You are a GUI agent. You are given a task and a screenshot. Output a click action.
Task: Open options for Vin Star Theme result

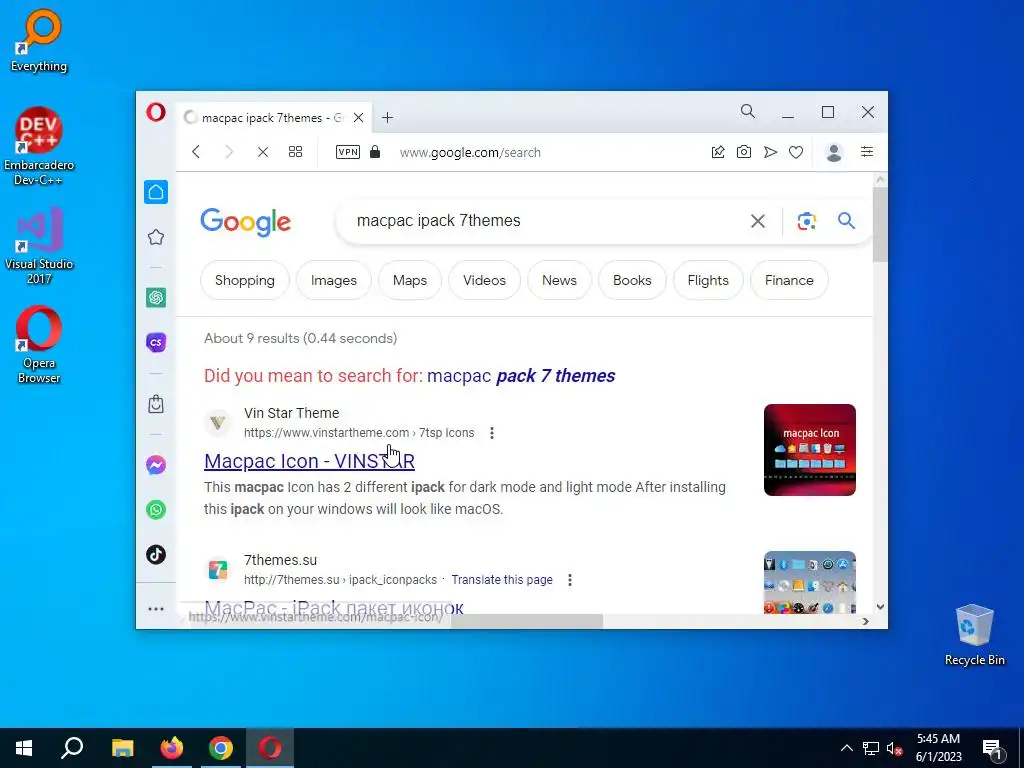[x=492, y=433]
